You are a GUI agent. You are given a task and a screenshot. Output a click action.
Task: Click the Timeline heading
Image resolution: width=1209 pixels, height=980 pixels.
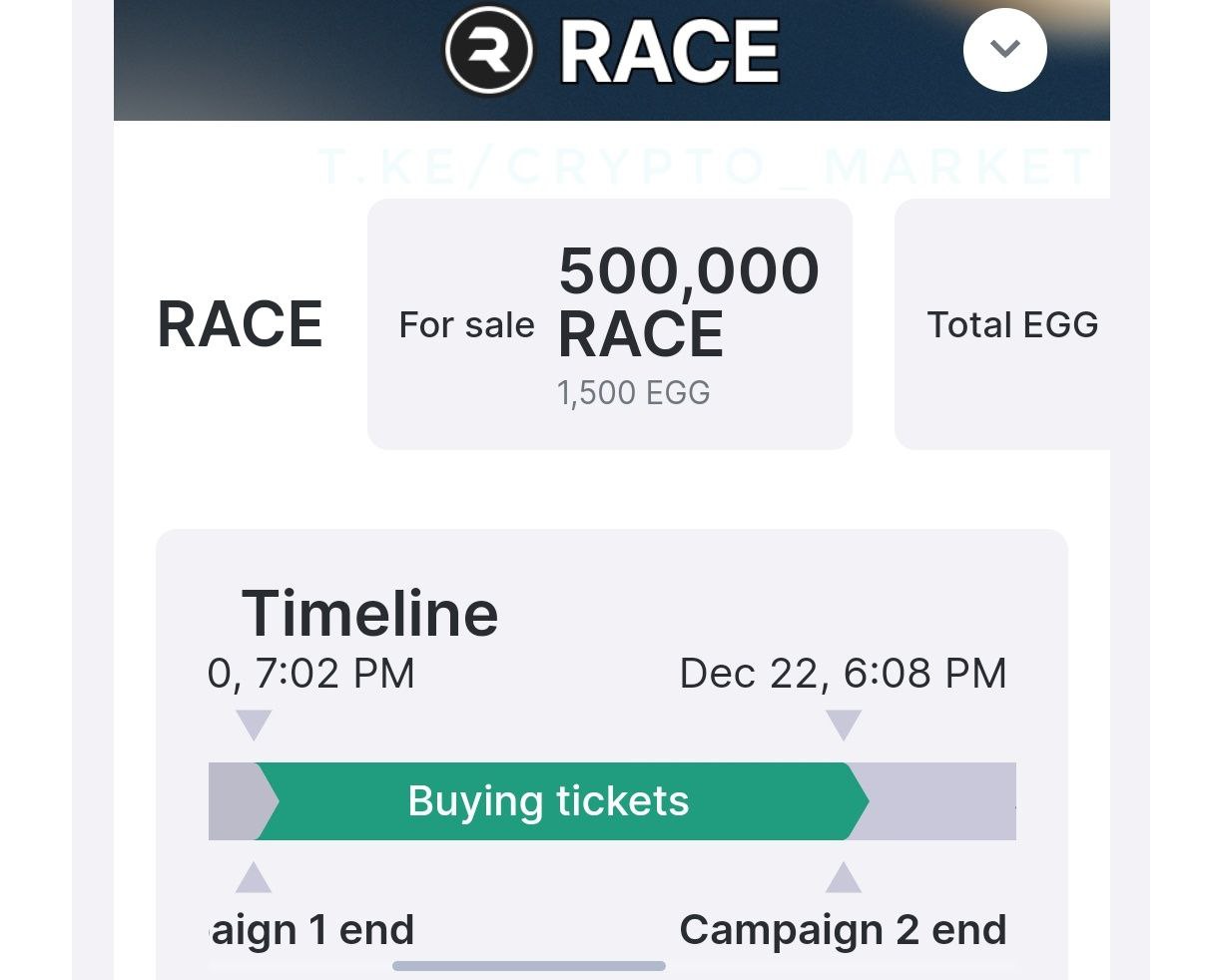(369, 612)
